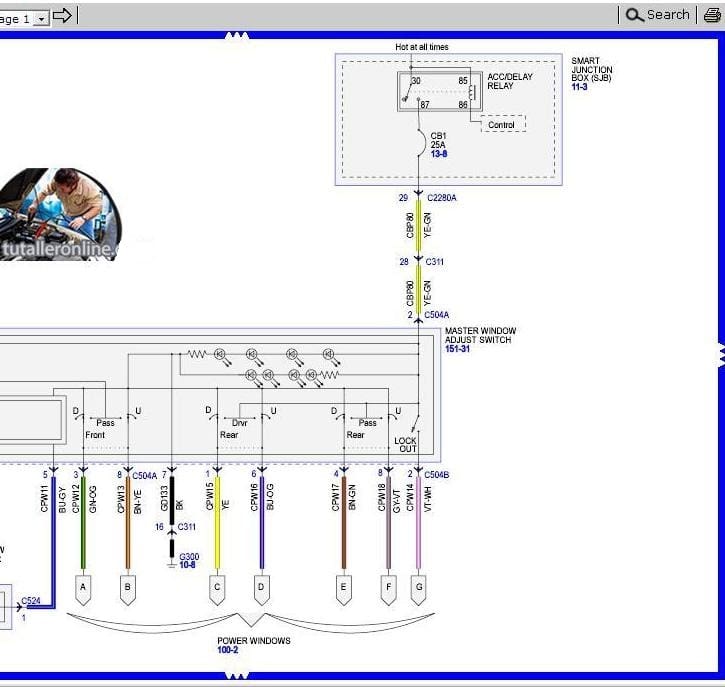Click the C2280A connector label
Image resolution: width=725 pixels, height=687 pixels.
click(442, 198)
